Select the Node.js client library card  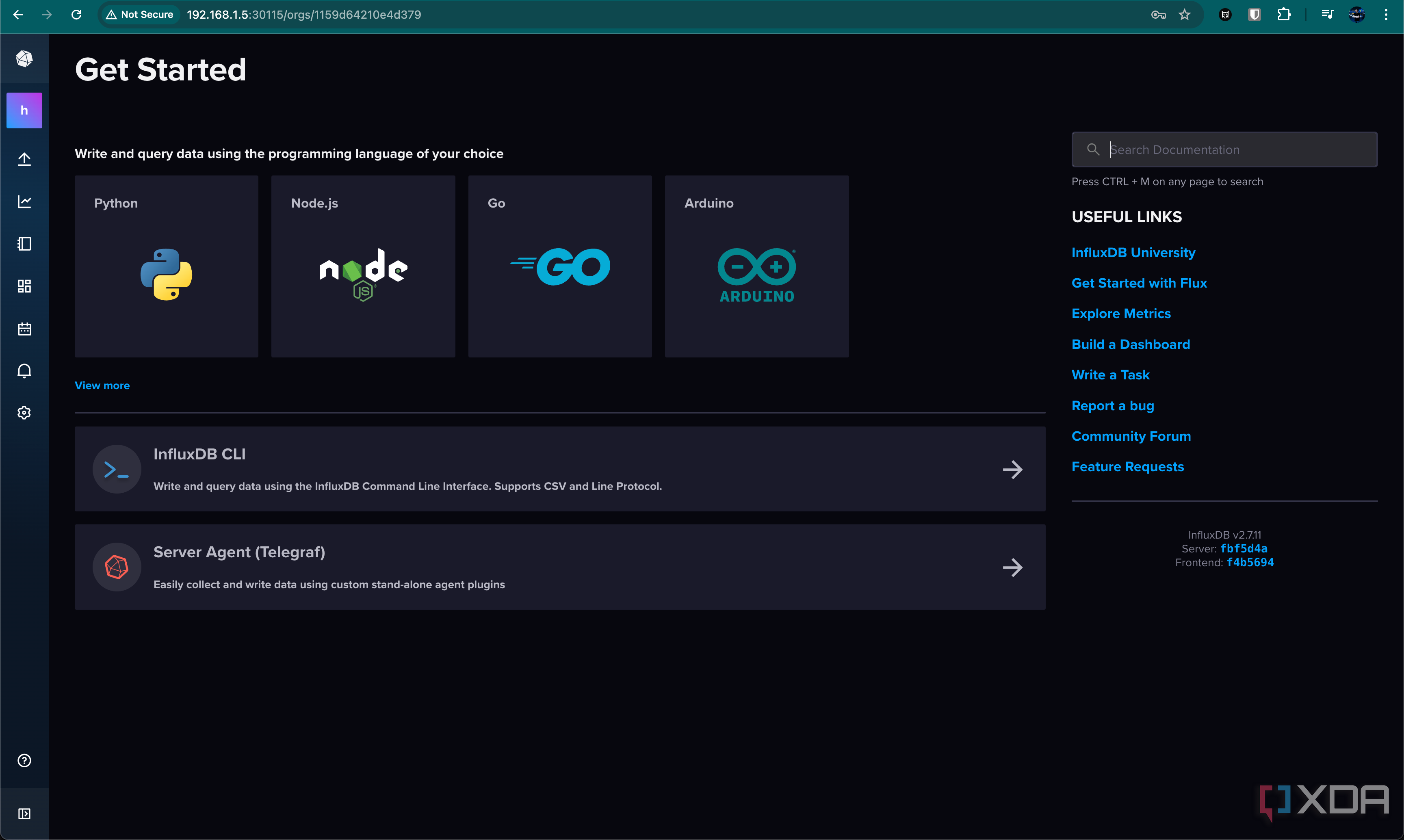tap(363, 266)
